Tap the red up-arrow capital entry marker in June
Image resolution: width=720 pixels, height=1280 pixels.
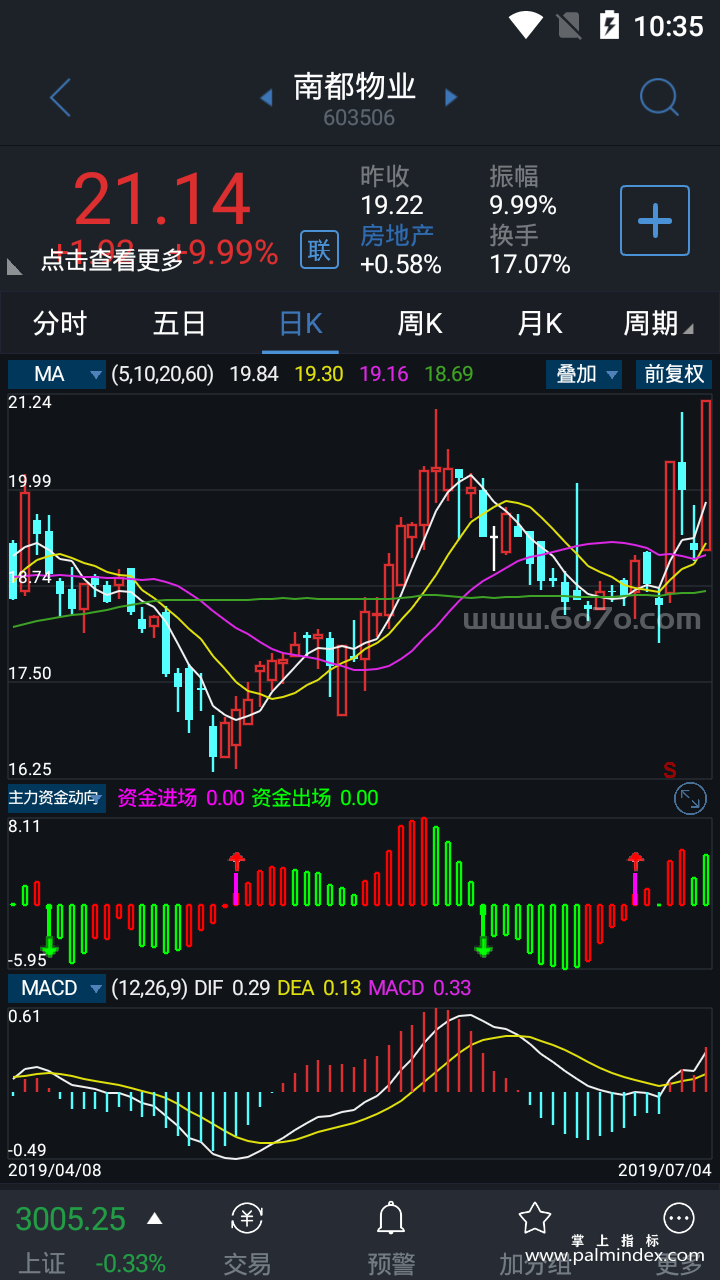point(635,861)
